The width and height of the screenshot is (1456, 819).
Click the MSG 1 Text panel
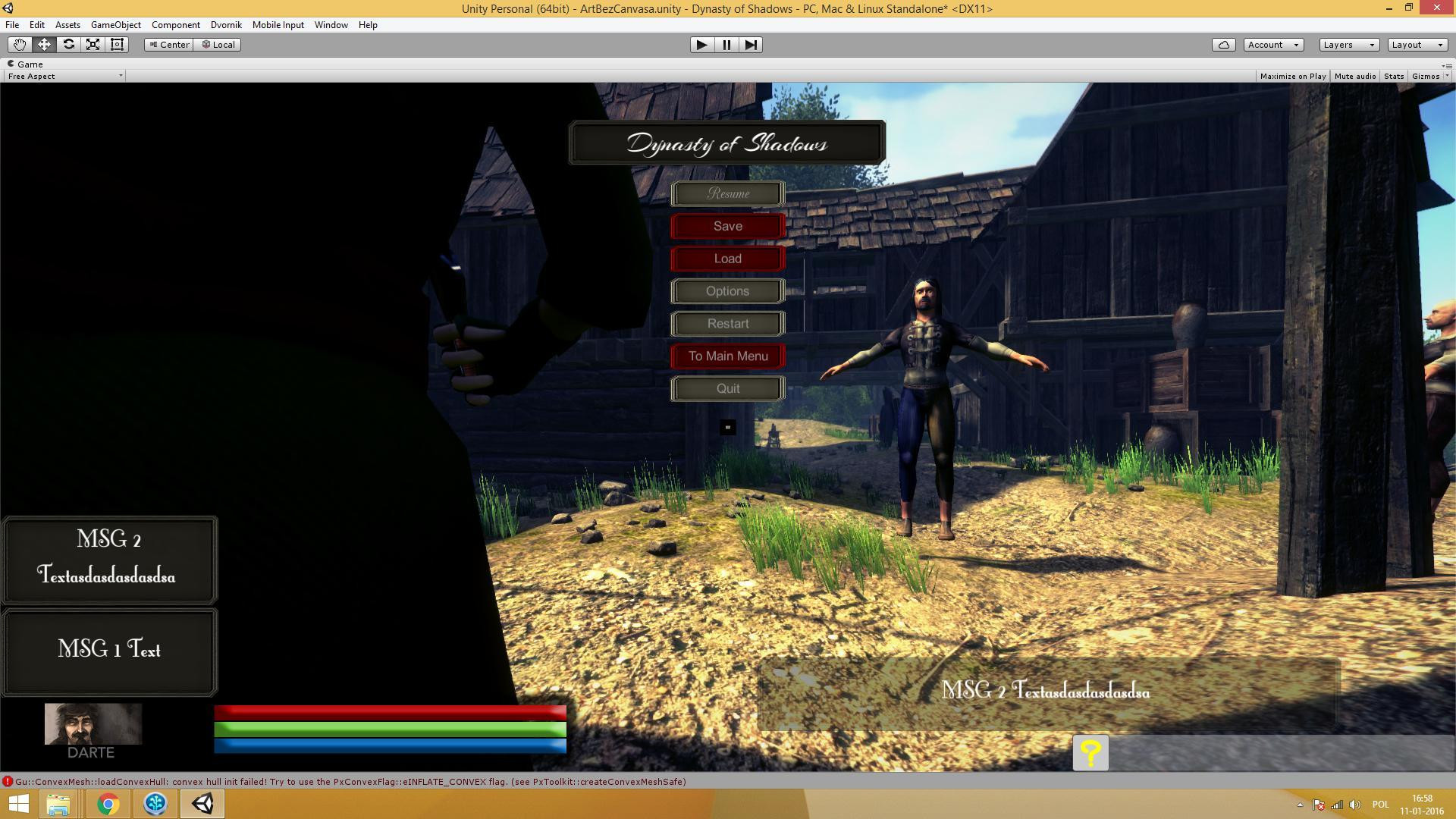coord(110,652)
